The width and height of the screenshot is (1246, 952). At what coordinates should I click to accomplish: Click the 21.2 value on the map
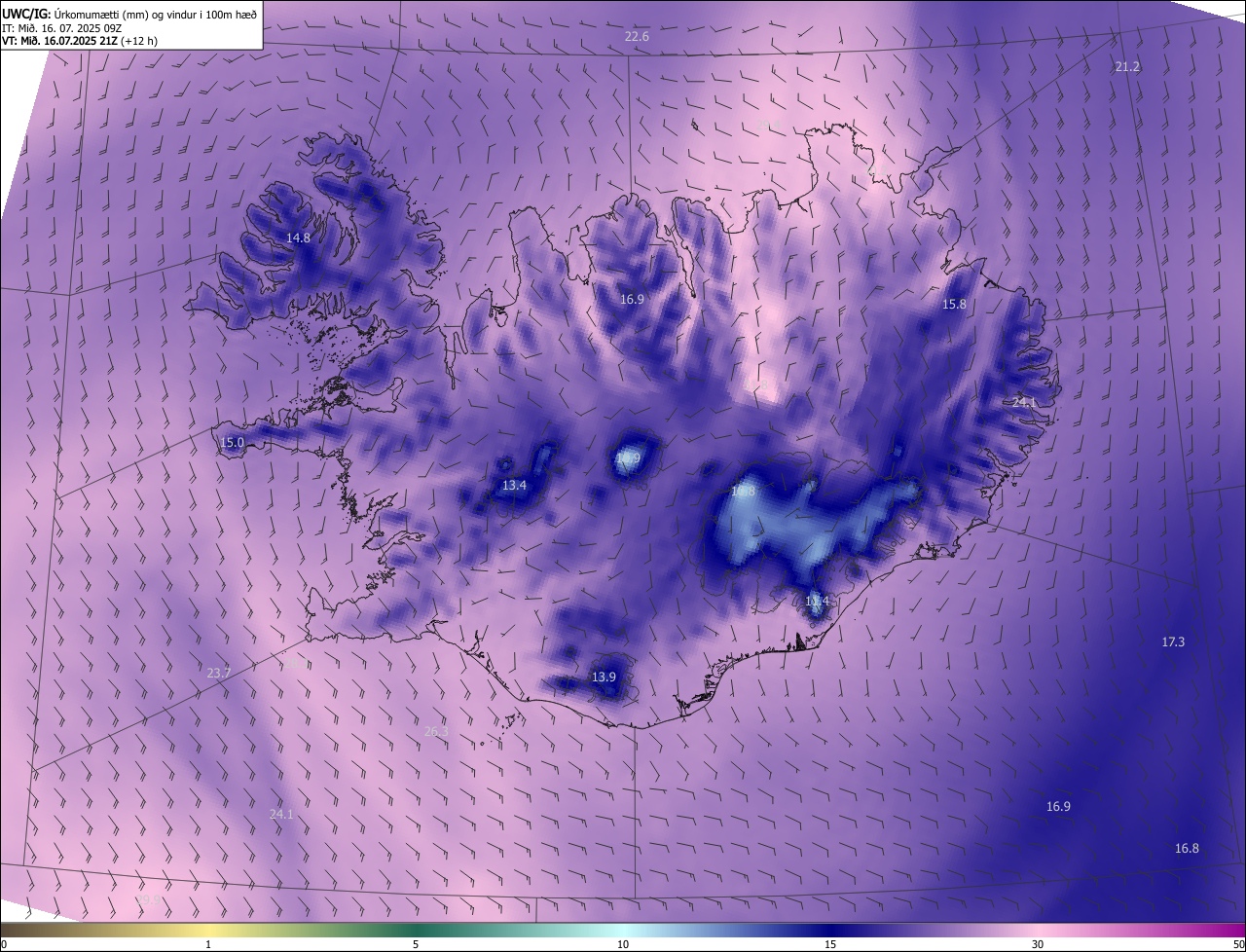tap(1127, 66)
